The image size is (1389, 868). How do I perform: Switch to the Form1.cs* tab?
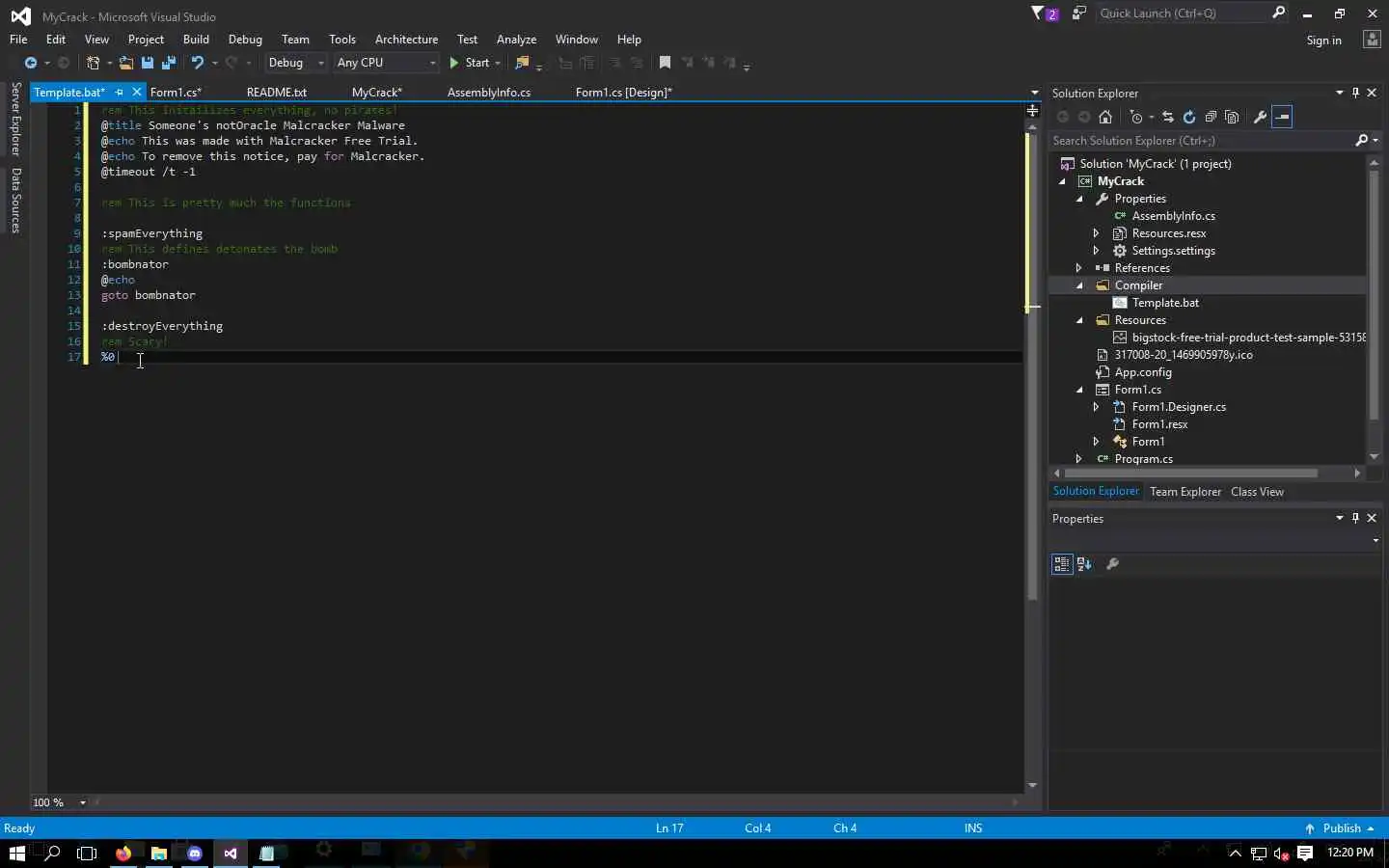176,93
